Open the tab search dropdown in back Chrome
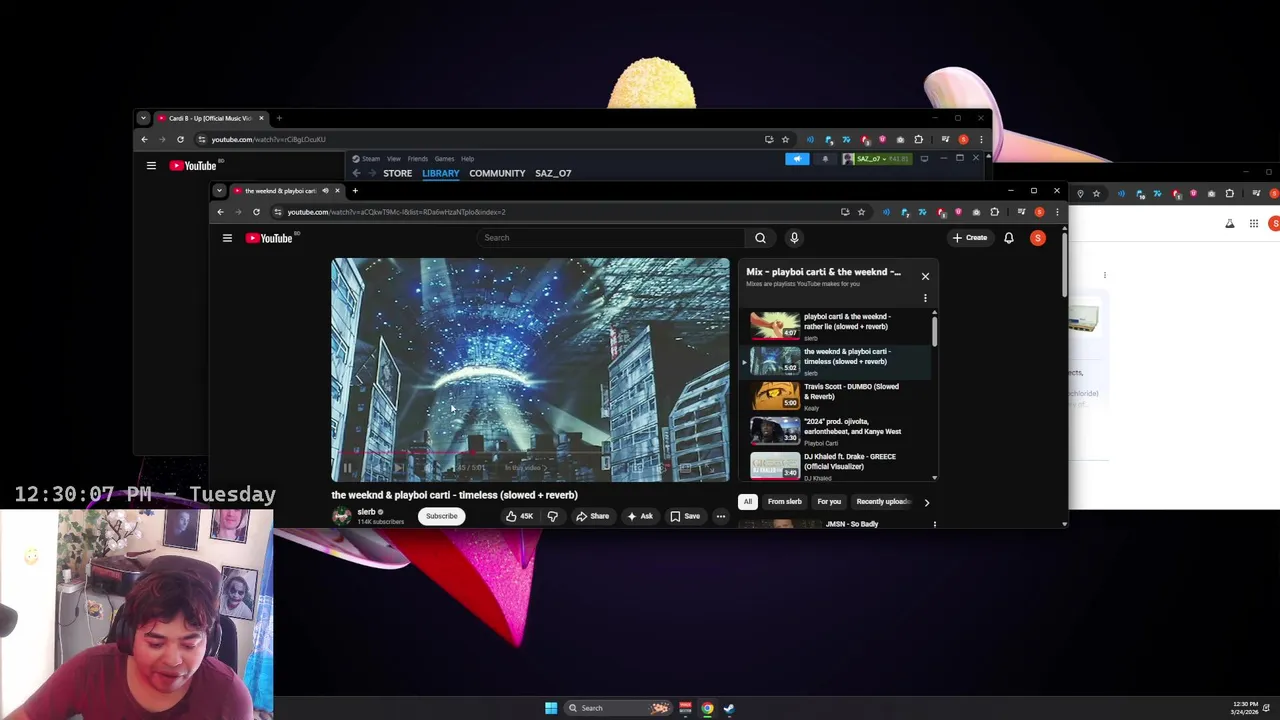The height and width of the screenshot is (720, 1280). (x=143, y=118)
